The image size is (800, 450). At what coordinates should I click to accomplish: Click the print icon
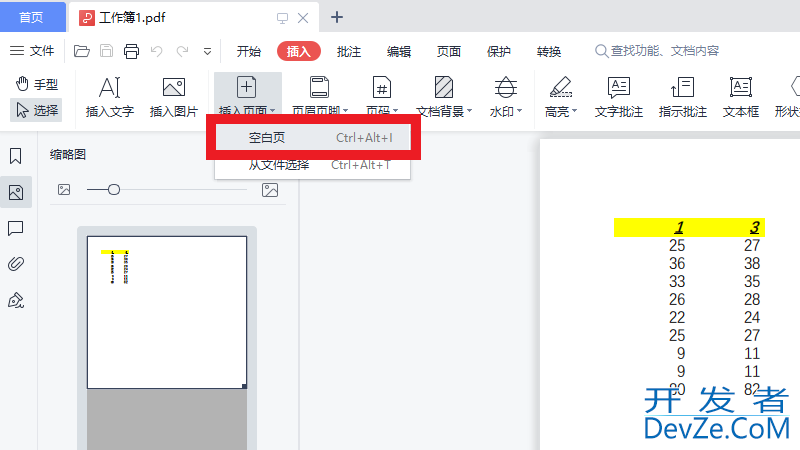(x=131, y=51)
